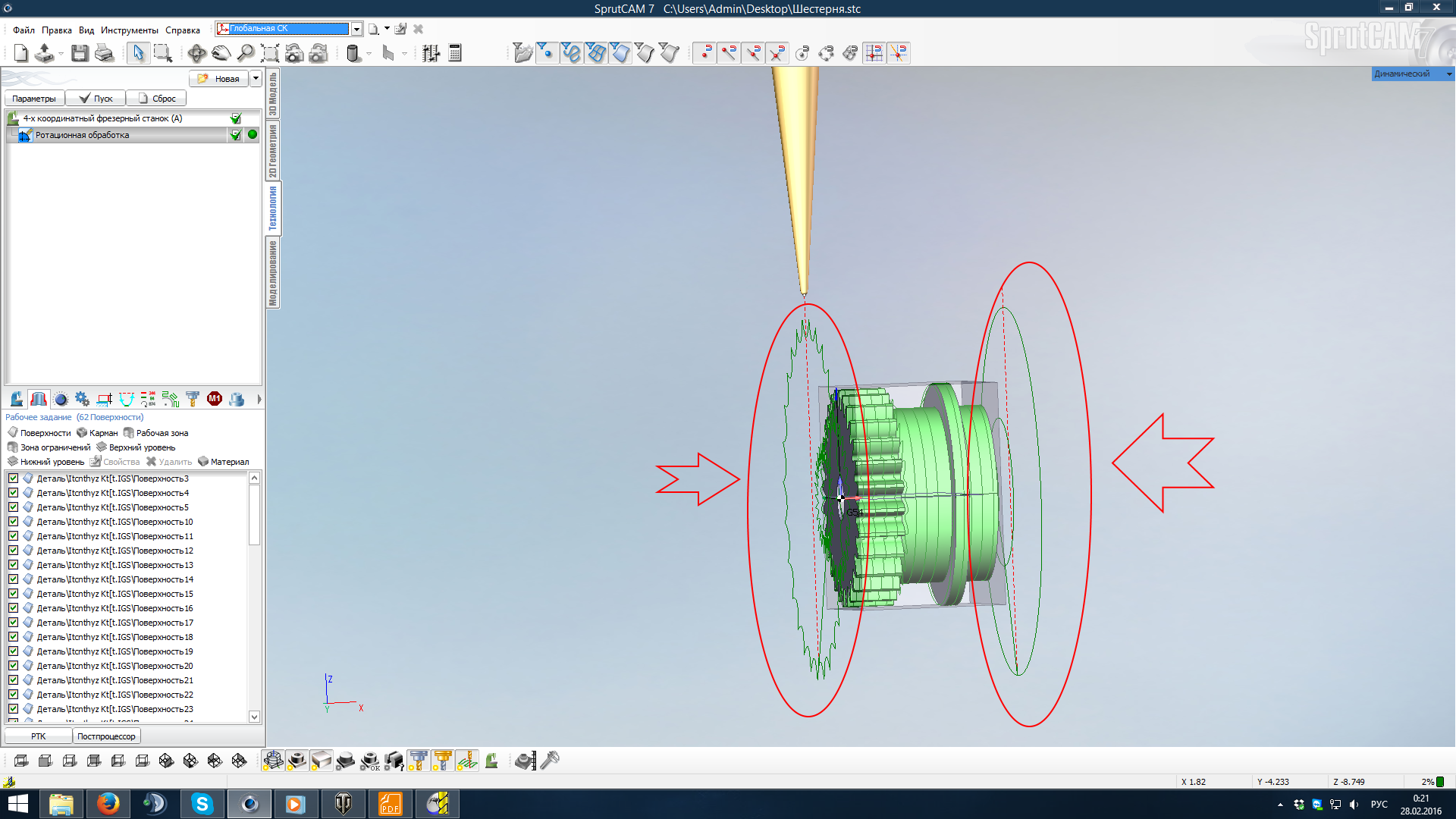Screen dimensions: 1456x819
Task: Open the Инструменты menu
Action: (129, 30)
